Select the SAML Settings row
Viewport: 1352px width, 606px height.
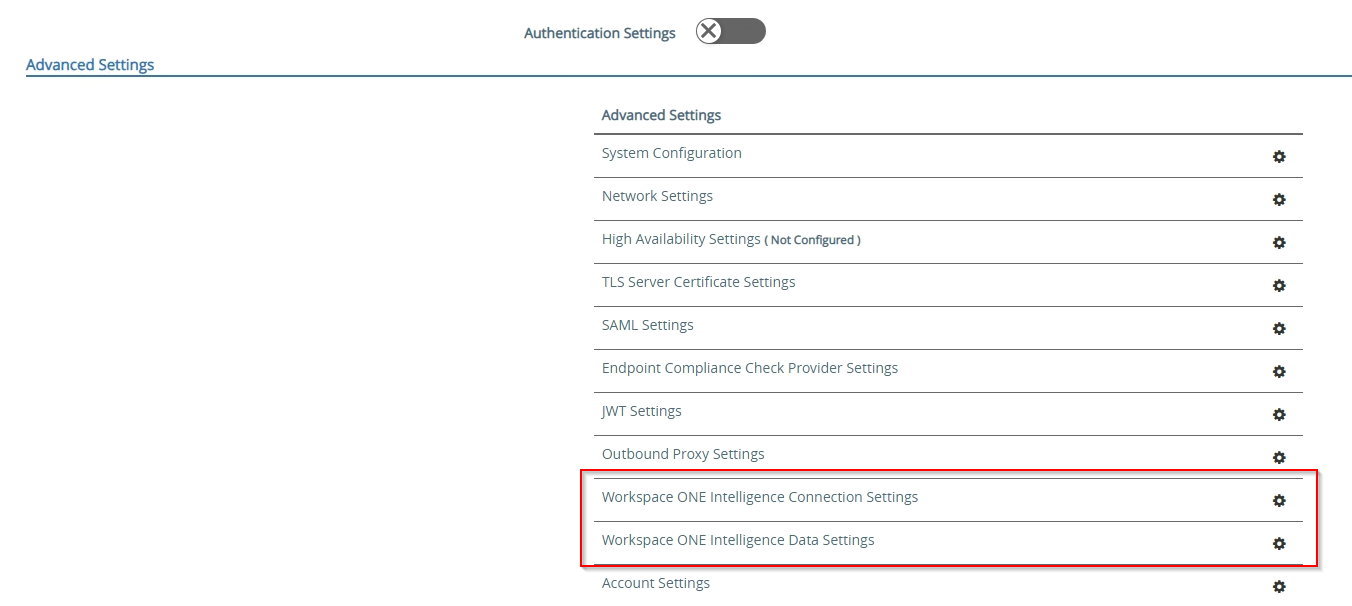[647, 324]
